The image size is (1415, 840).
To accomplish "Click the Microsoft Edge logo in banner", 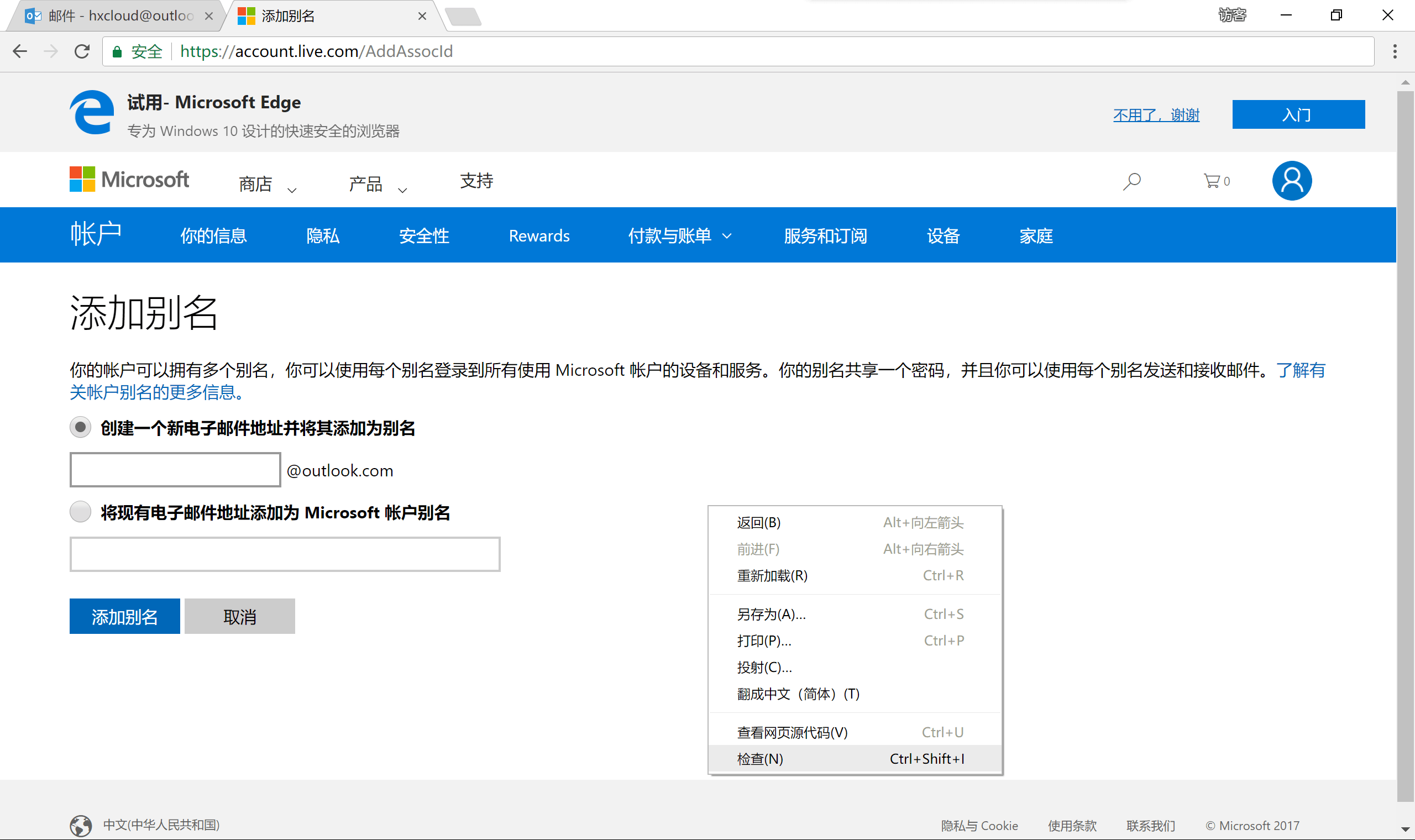I will pyautogui.click(x=92, y=113).
